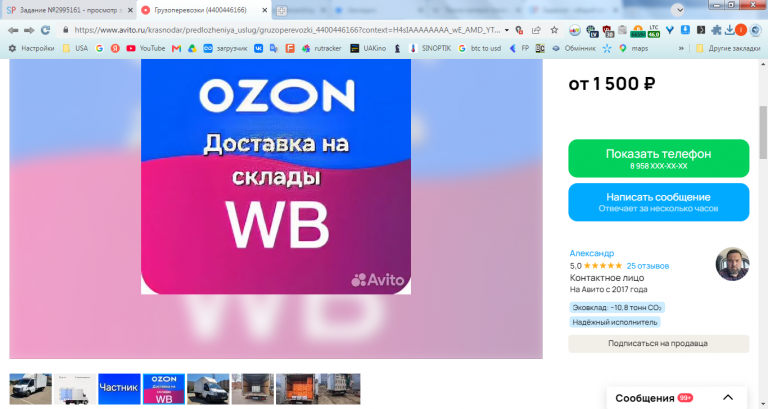The image size is (768, 409).
Task: Open the Google Translate bookmark icon
Action: pyautogui.click(x=274, y=48)
